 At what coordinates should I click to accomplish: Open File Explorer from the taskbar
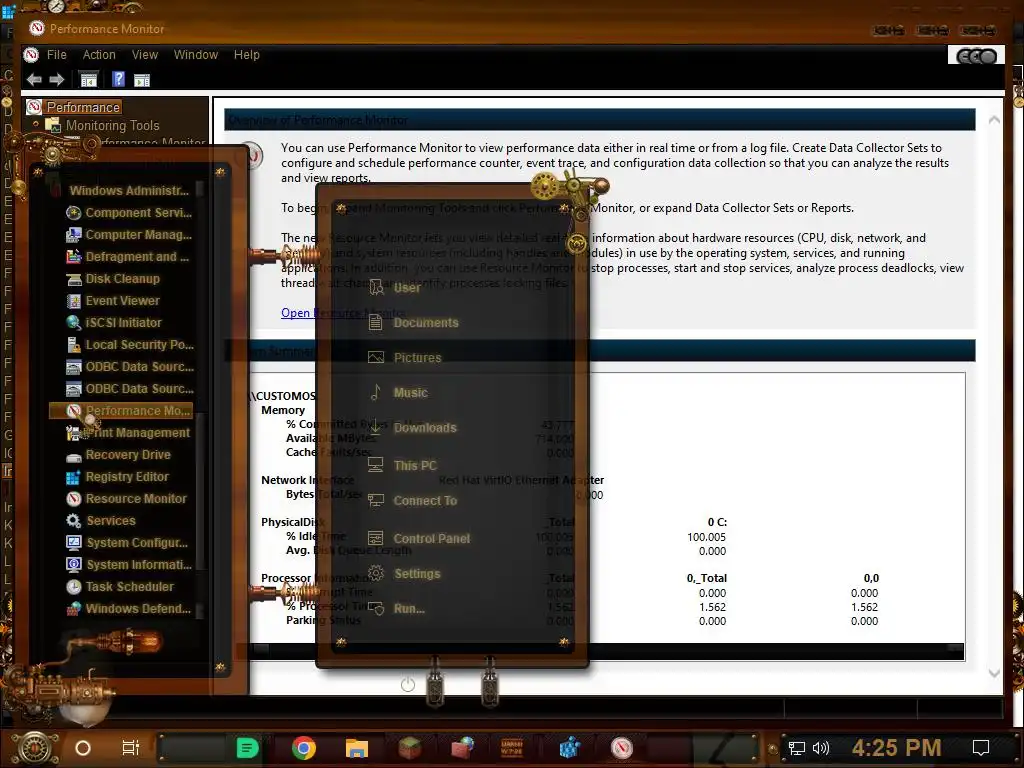[x=357, y=748]
